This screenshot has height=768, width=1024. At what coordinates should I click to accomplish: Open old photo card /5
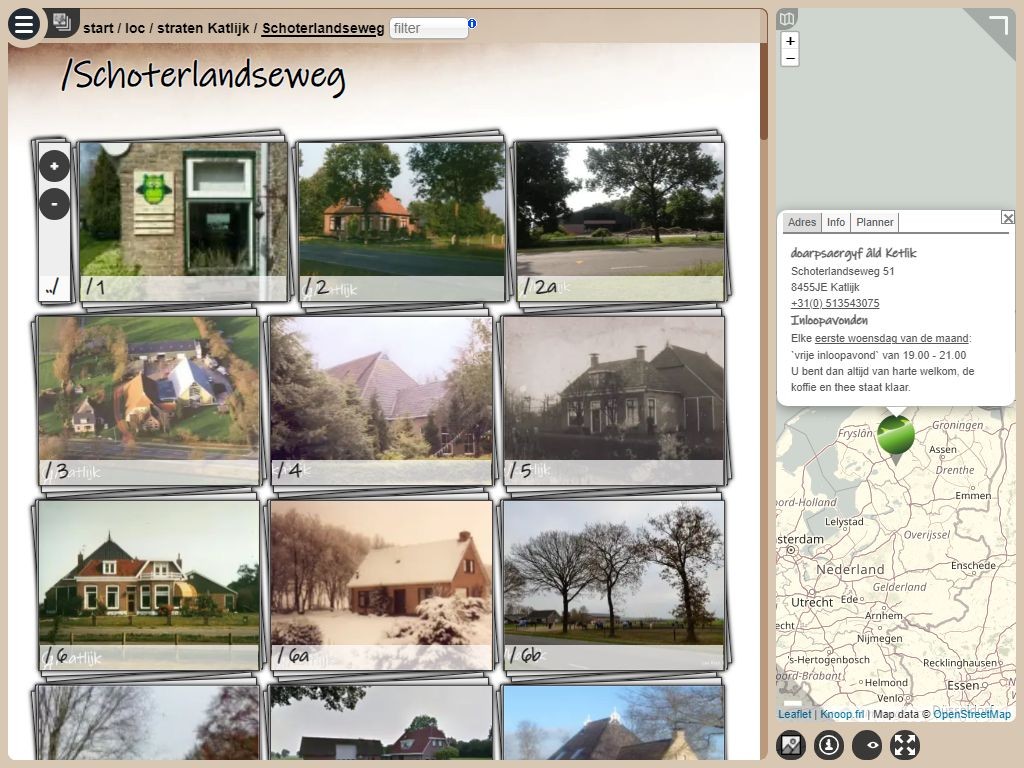click(613, 400)
